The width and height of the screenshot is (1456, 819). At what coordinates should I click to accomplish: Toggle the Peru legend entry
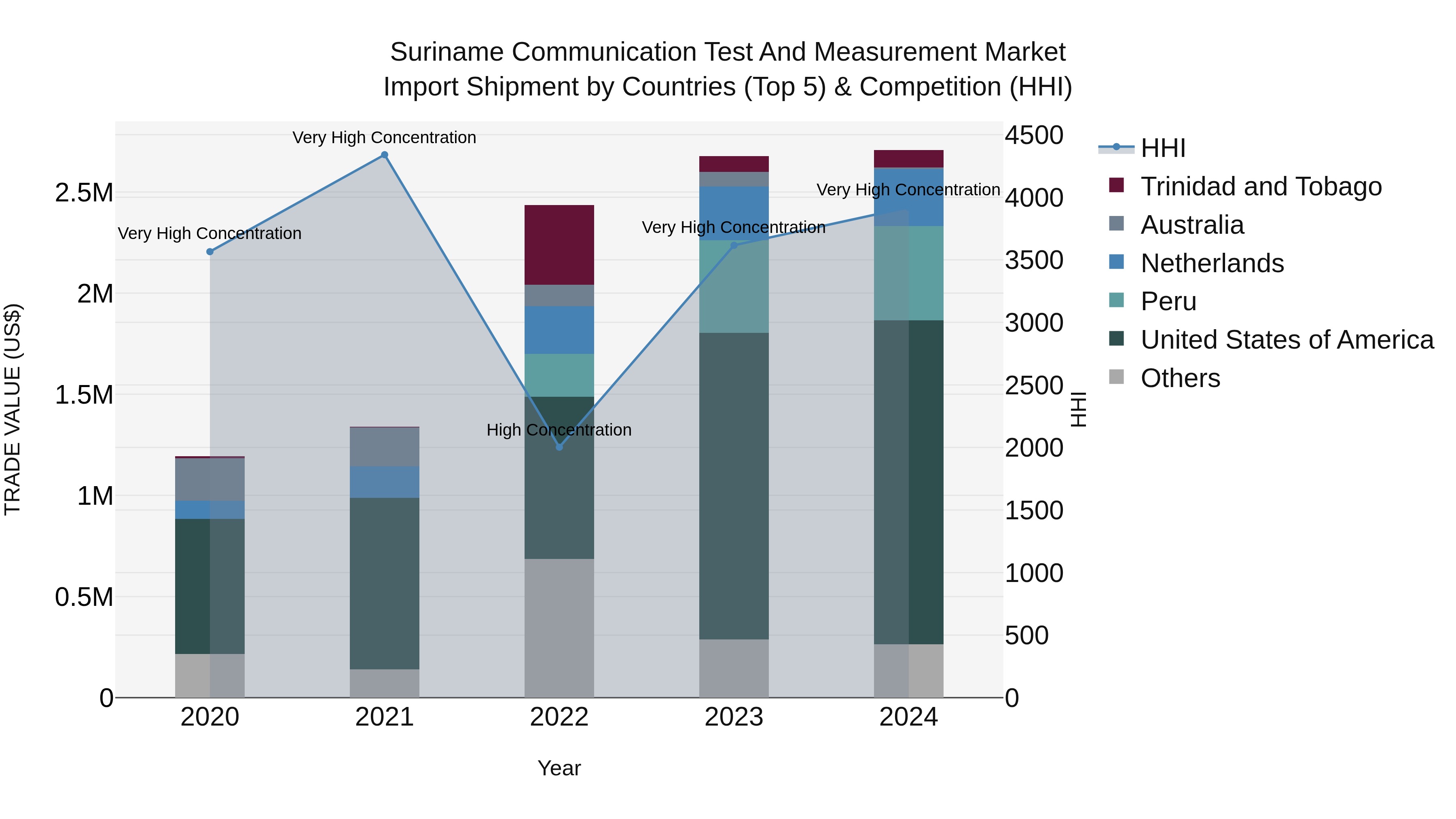[1153, 301]
